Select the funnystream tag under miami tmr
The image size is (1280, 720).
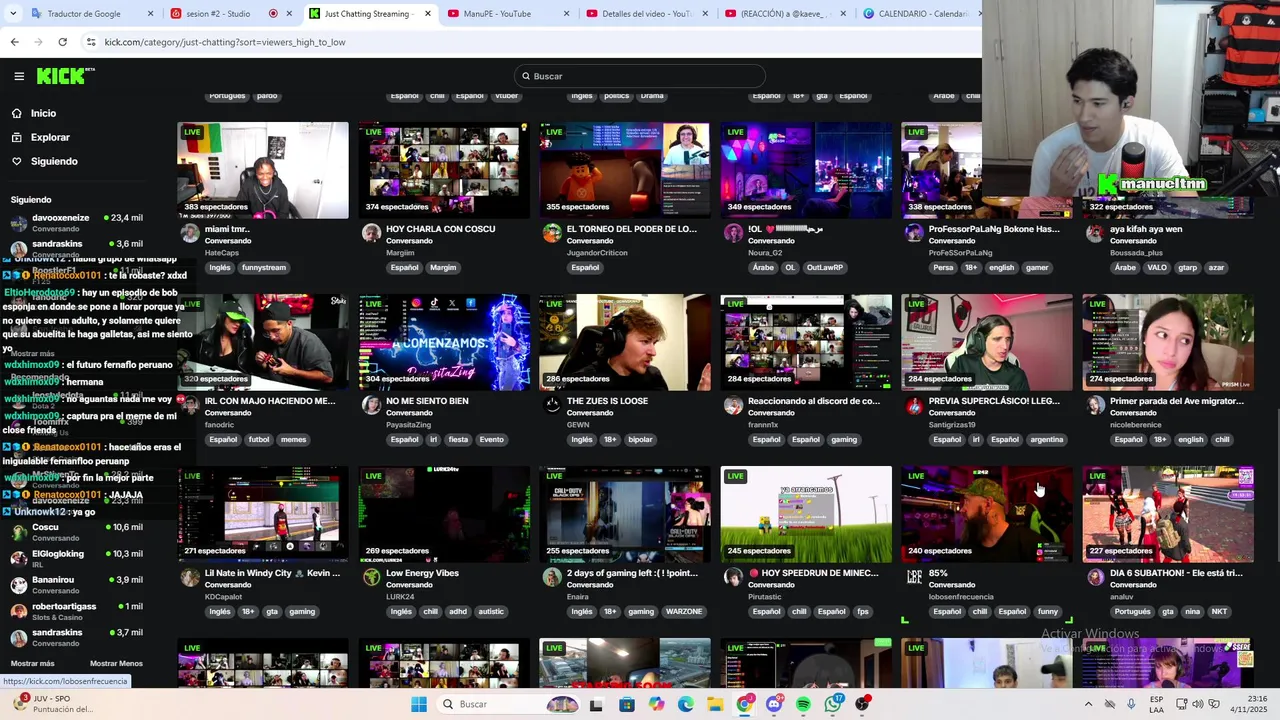[264, 267]
